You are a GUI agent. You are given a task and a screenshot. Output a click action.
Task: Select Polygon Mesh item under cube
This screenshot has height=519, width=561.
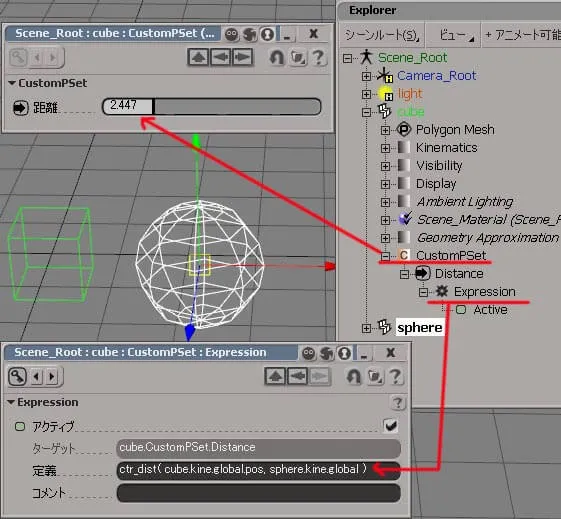[455, 130]
